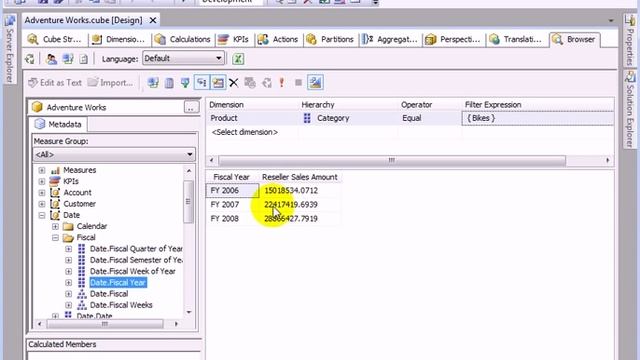Screen dimensions: 640x360
Task: Expand the Customer dimension node
Action: [42, 204]
